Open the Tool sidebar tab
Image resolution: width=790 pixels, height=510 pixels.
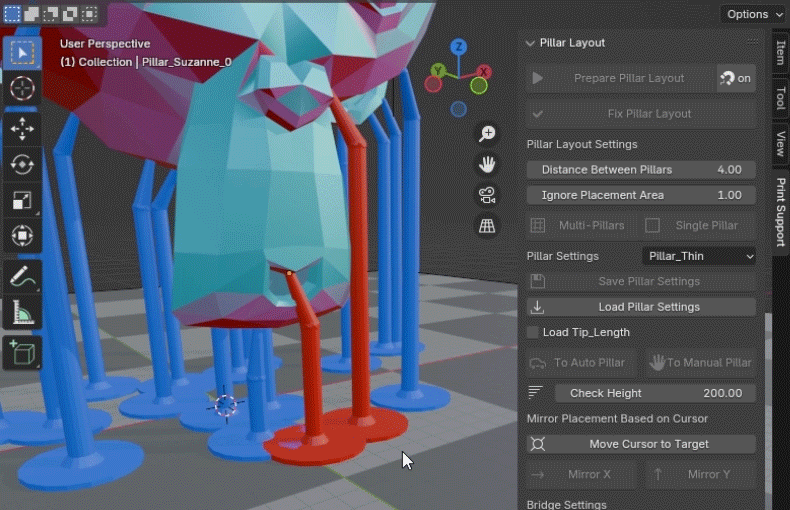click(x=780, y=98)
